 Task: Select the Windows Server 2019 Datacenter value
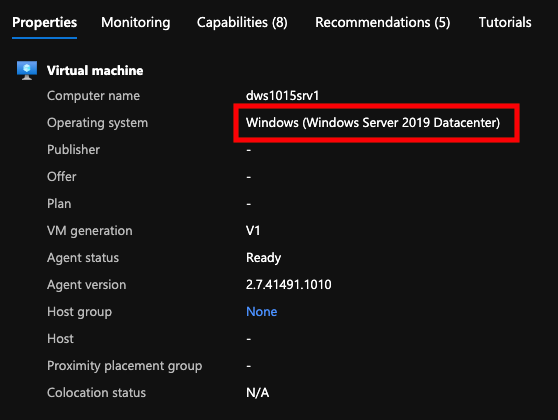(373, 123)
